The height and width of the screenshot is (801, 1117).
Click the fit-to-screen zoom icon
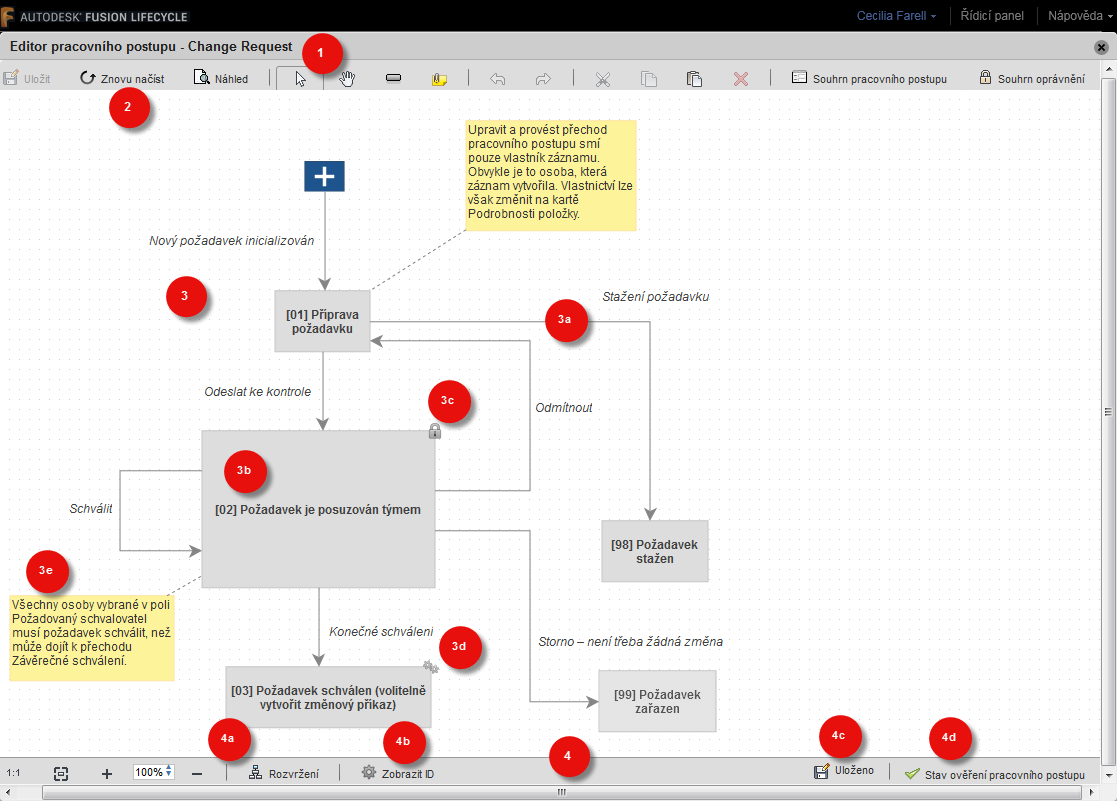point(61,773)
